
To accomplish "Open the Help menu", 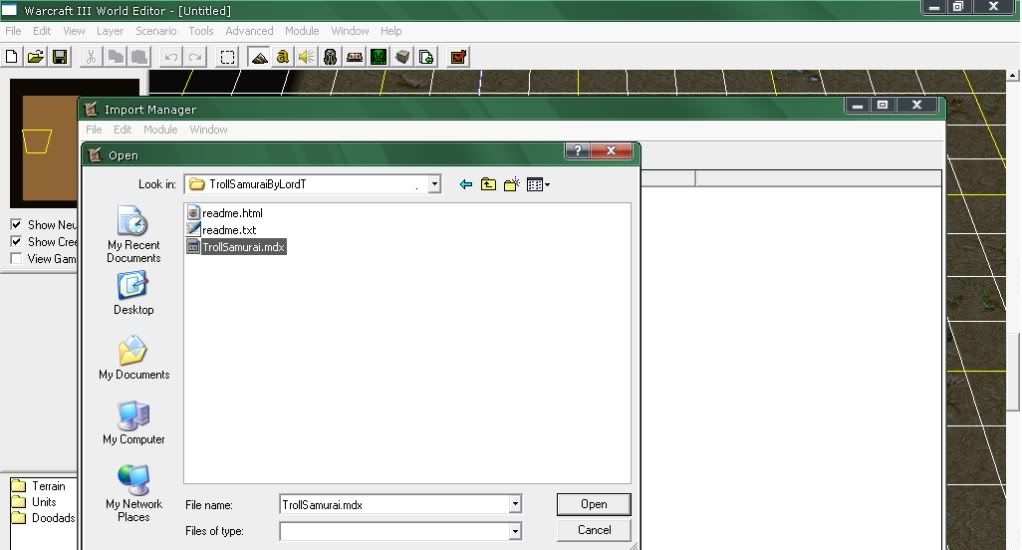I will point(391,31).
